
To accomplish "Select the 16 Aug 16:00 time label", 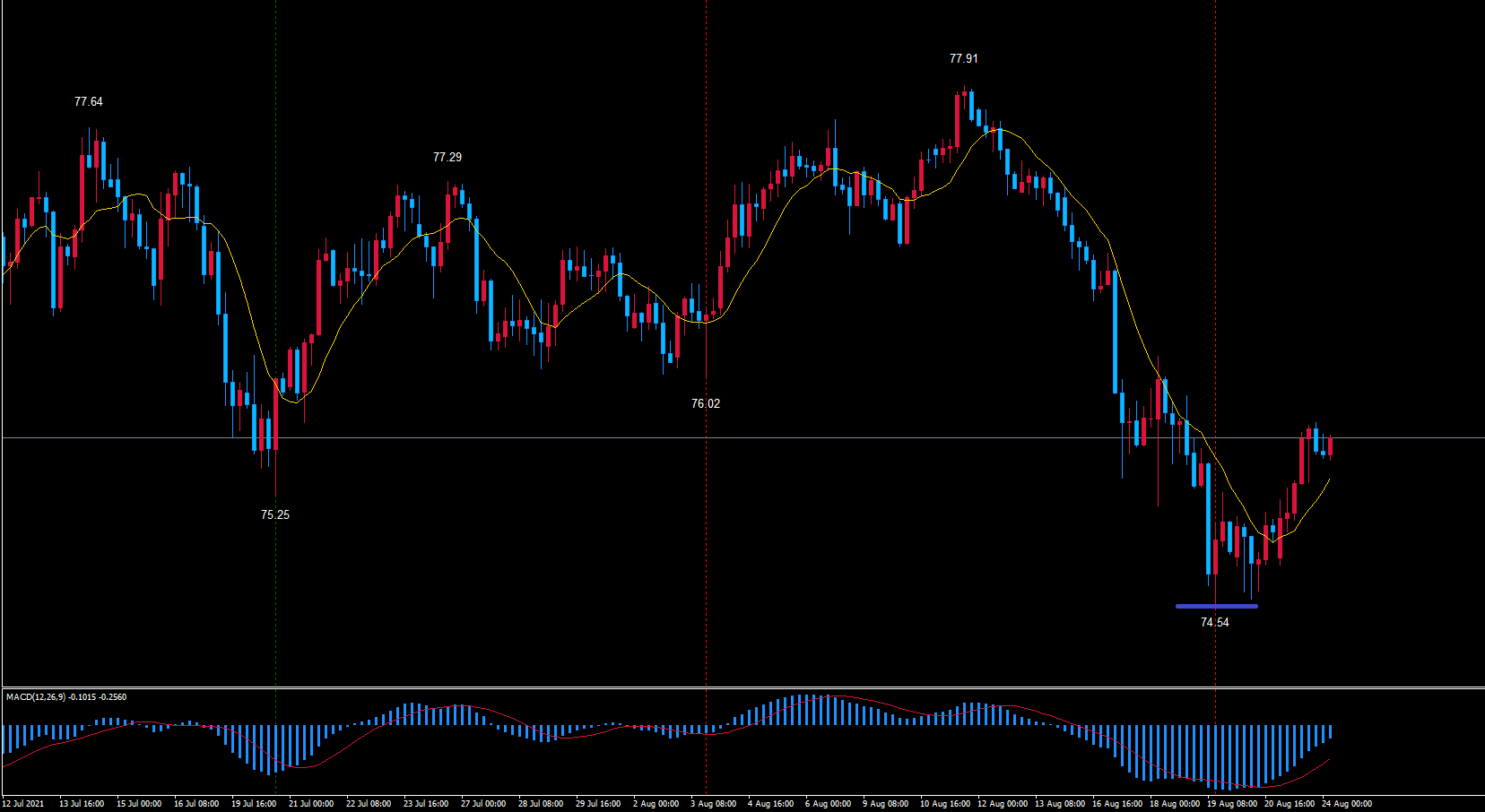I will (x=1116, y=804).
